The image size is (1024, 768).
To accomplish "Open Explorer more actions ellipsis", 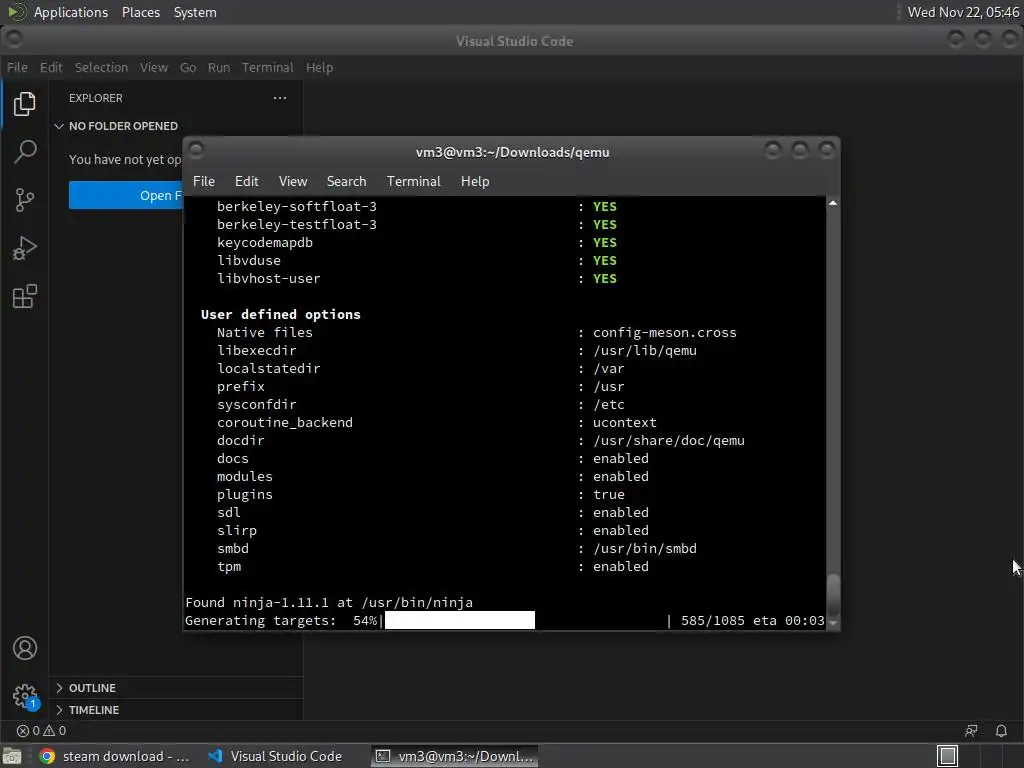I will point(280,98).
